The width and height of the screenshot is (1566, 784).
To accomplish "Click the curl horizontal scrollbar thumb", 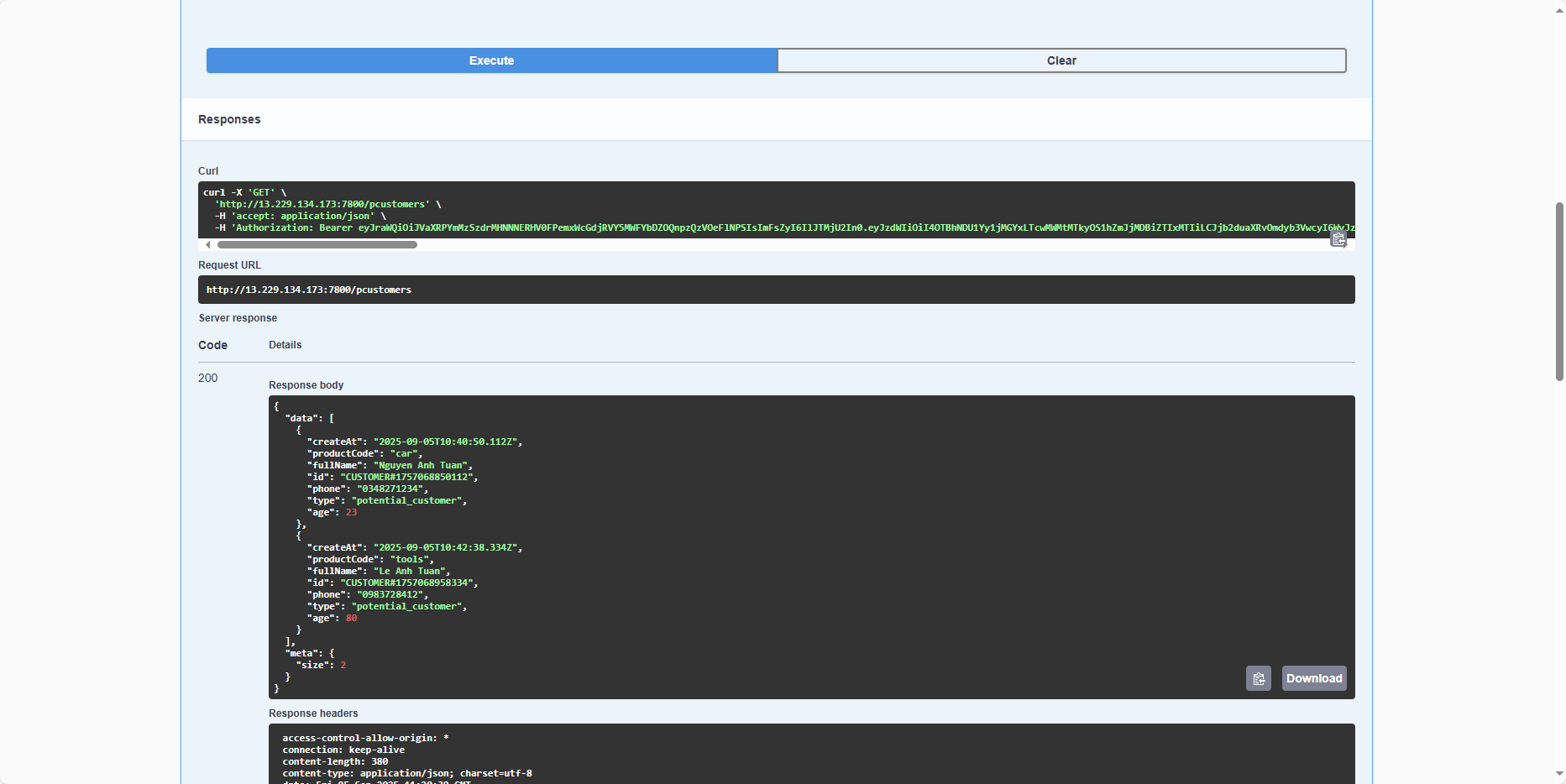I will point(317,245).
